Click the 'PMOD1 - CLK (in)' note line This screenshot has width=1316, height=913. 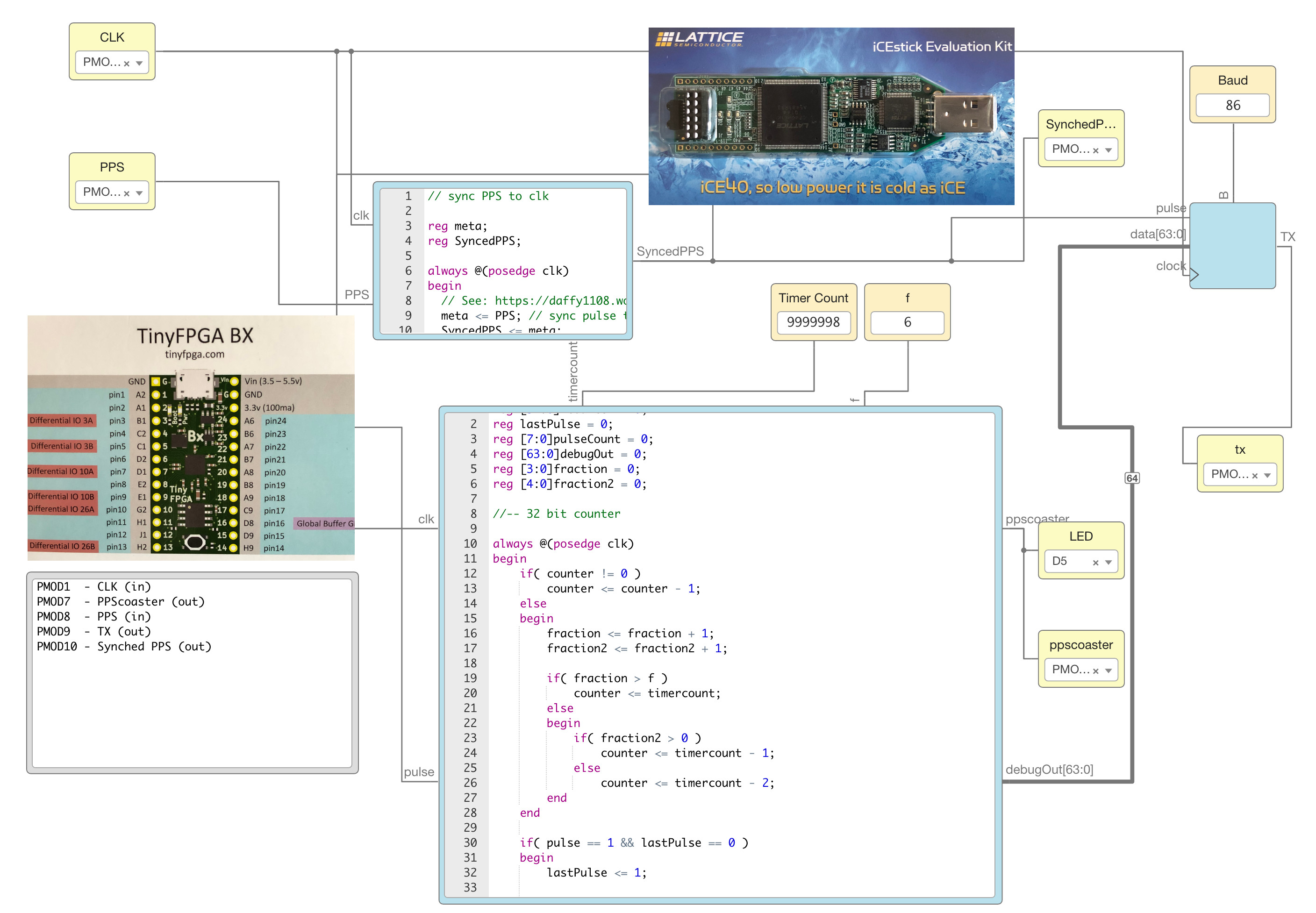[94, 587]
